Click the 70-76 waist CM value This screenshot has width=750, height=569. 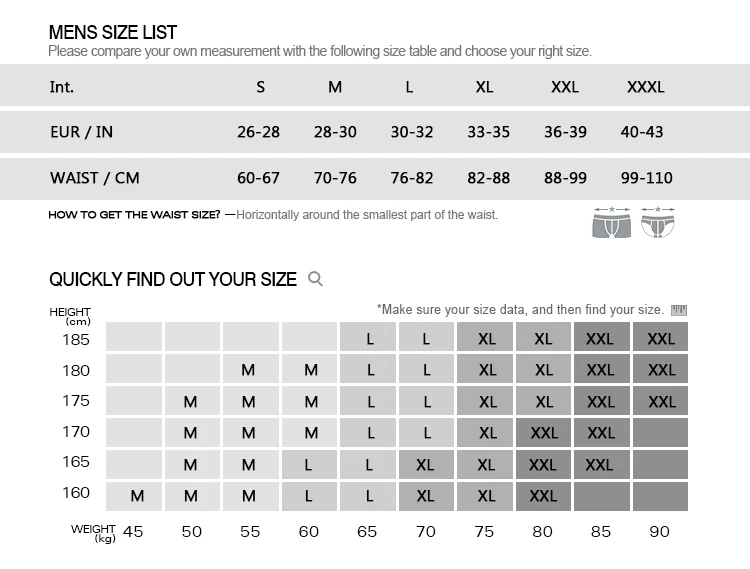pyautogui.click(x=335, y=178)
